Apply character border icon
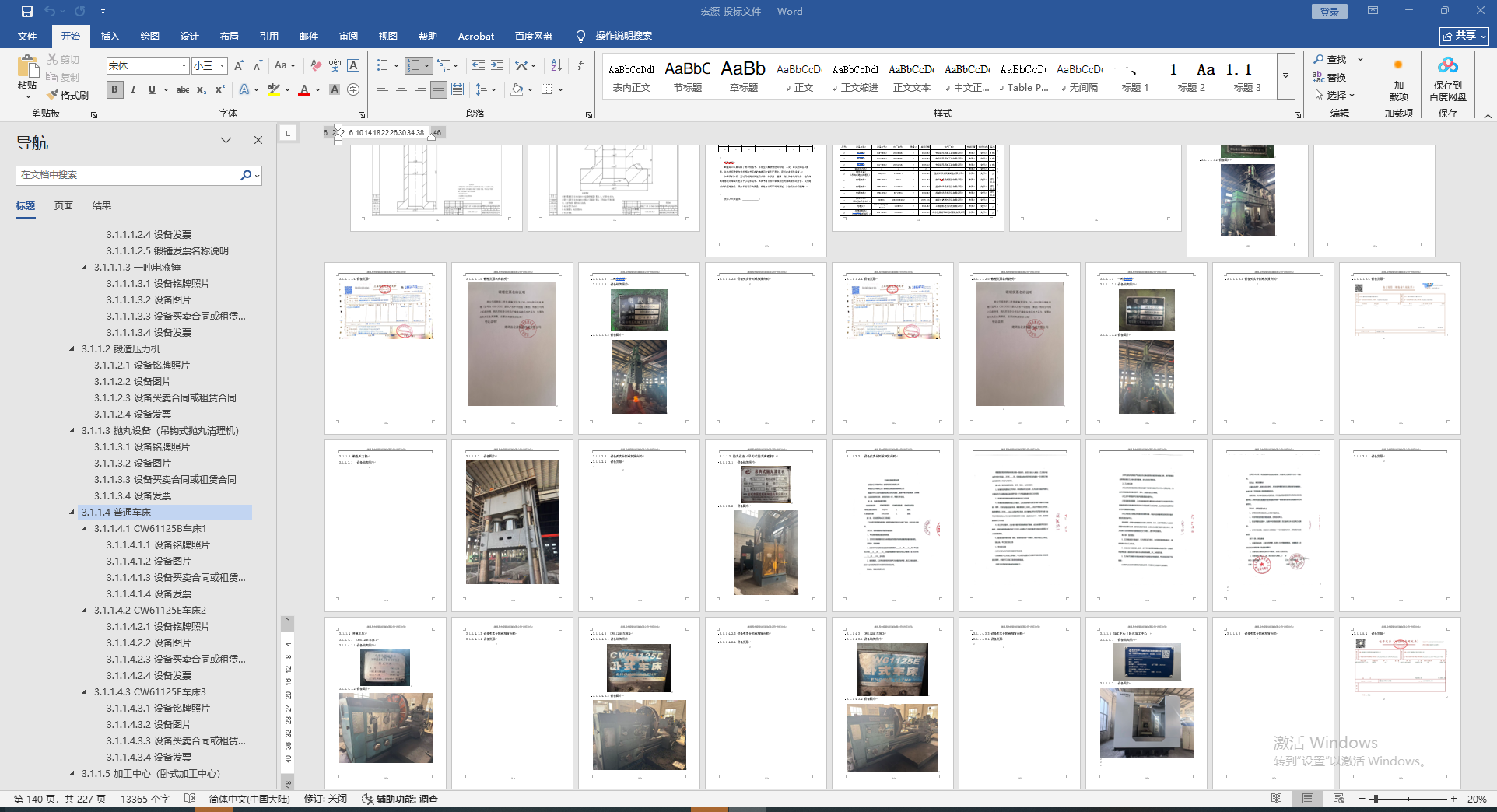Screen dimensions: 1497x812 (x=353, y=66)
